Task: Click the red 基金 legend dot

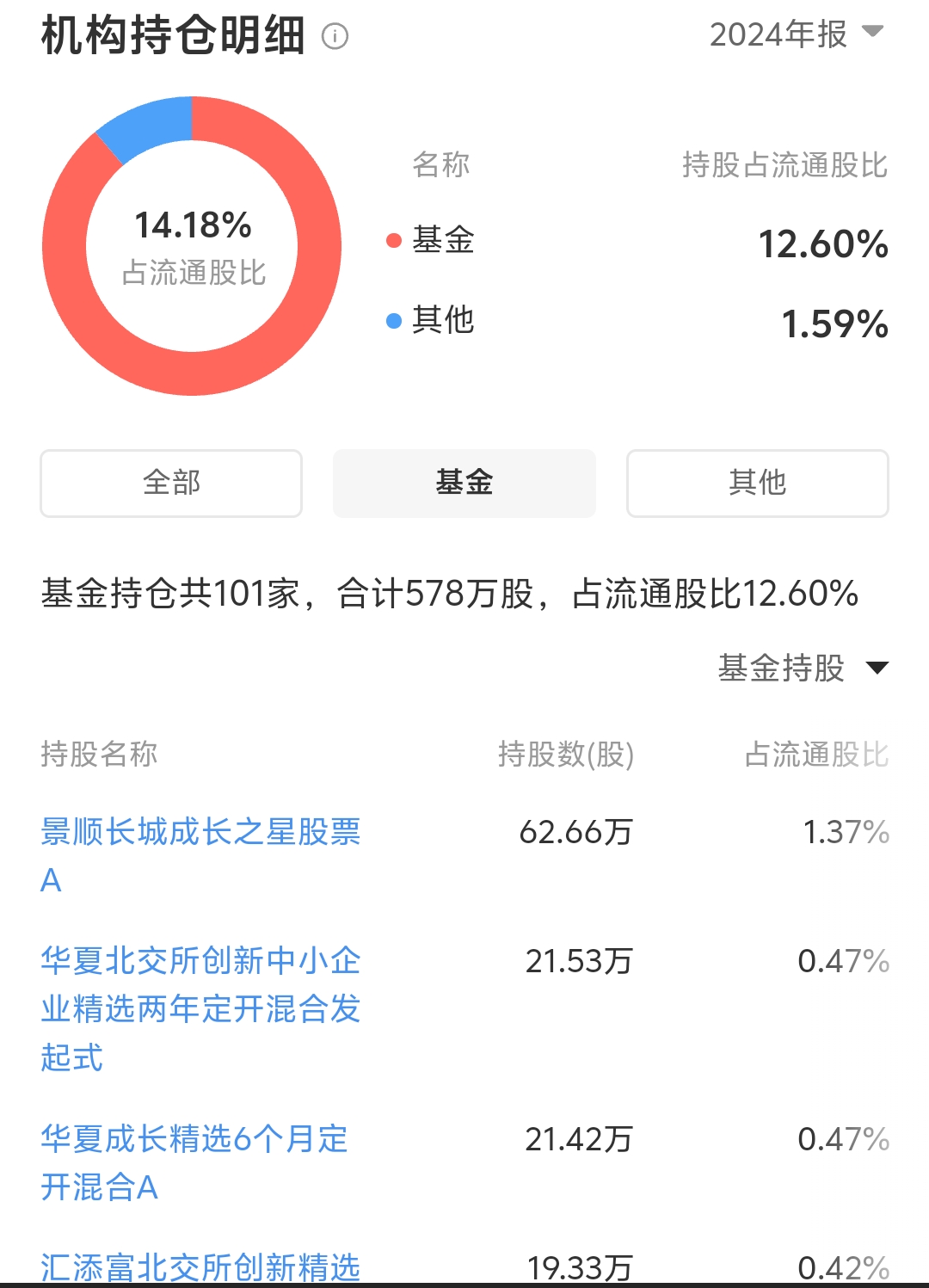Action: click(x=394, y=240)
